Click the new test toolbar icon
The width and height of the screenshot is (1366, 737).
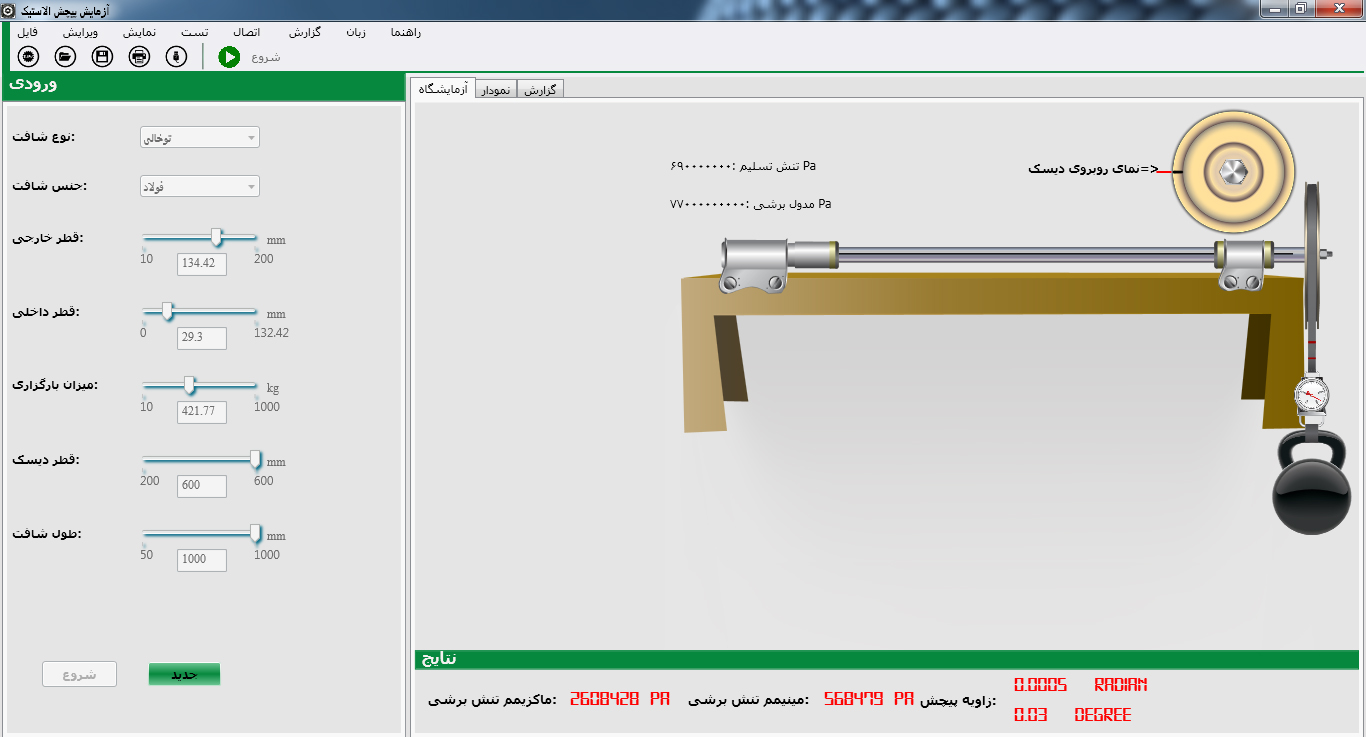tap(28, 56)
